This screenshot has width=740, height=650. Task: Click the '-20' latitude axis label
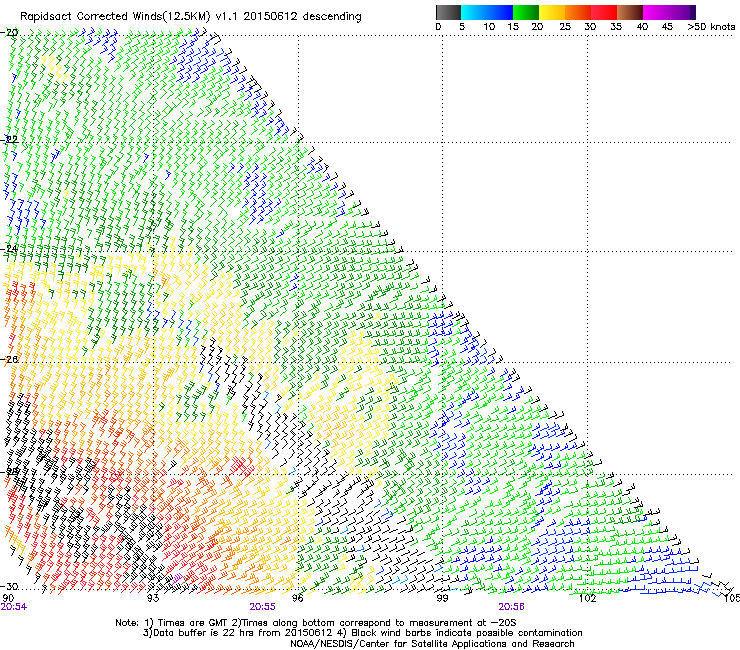click(9, 32)
